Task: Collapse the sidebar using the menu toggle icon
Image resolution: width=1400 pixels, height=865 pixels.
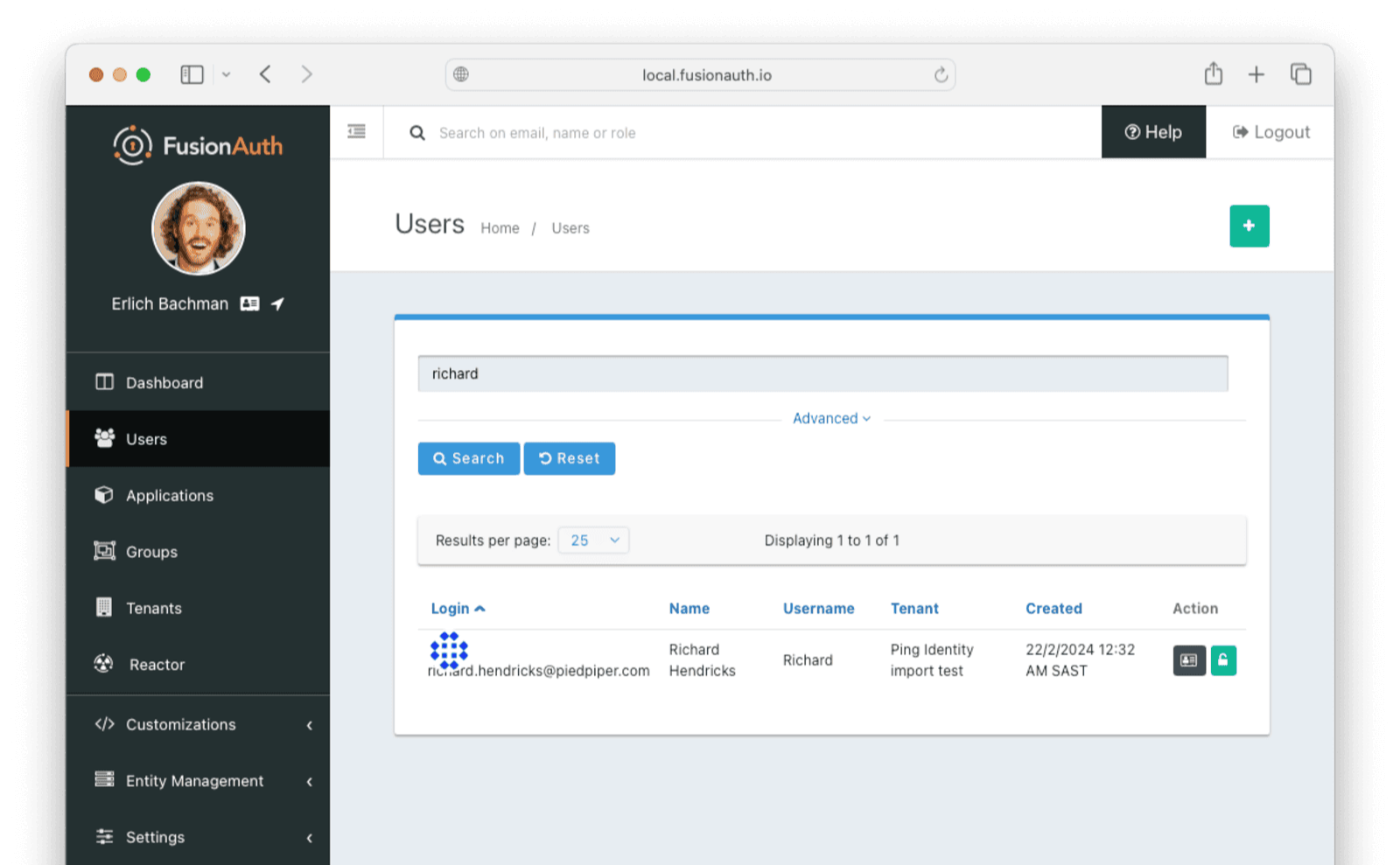Action: (356, 132)
